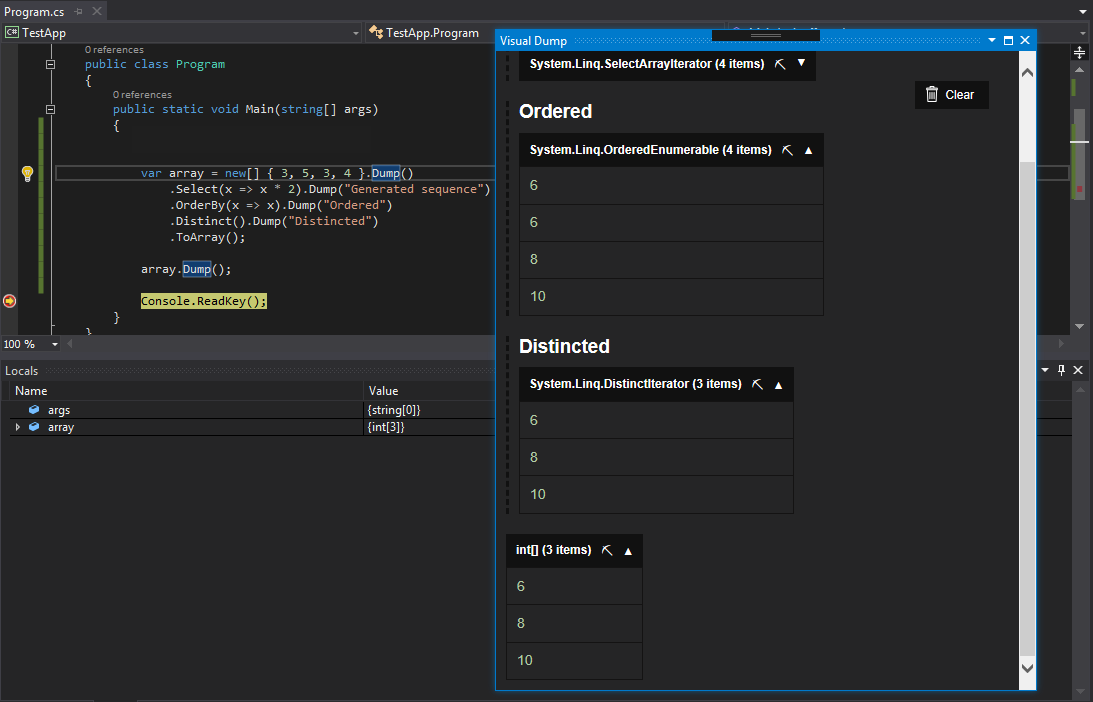The image size is (1093, 702).
Task: Select value 8 in the int[] table
Action: [574, 623]
